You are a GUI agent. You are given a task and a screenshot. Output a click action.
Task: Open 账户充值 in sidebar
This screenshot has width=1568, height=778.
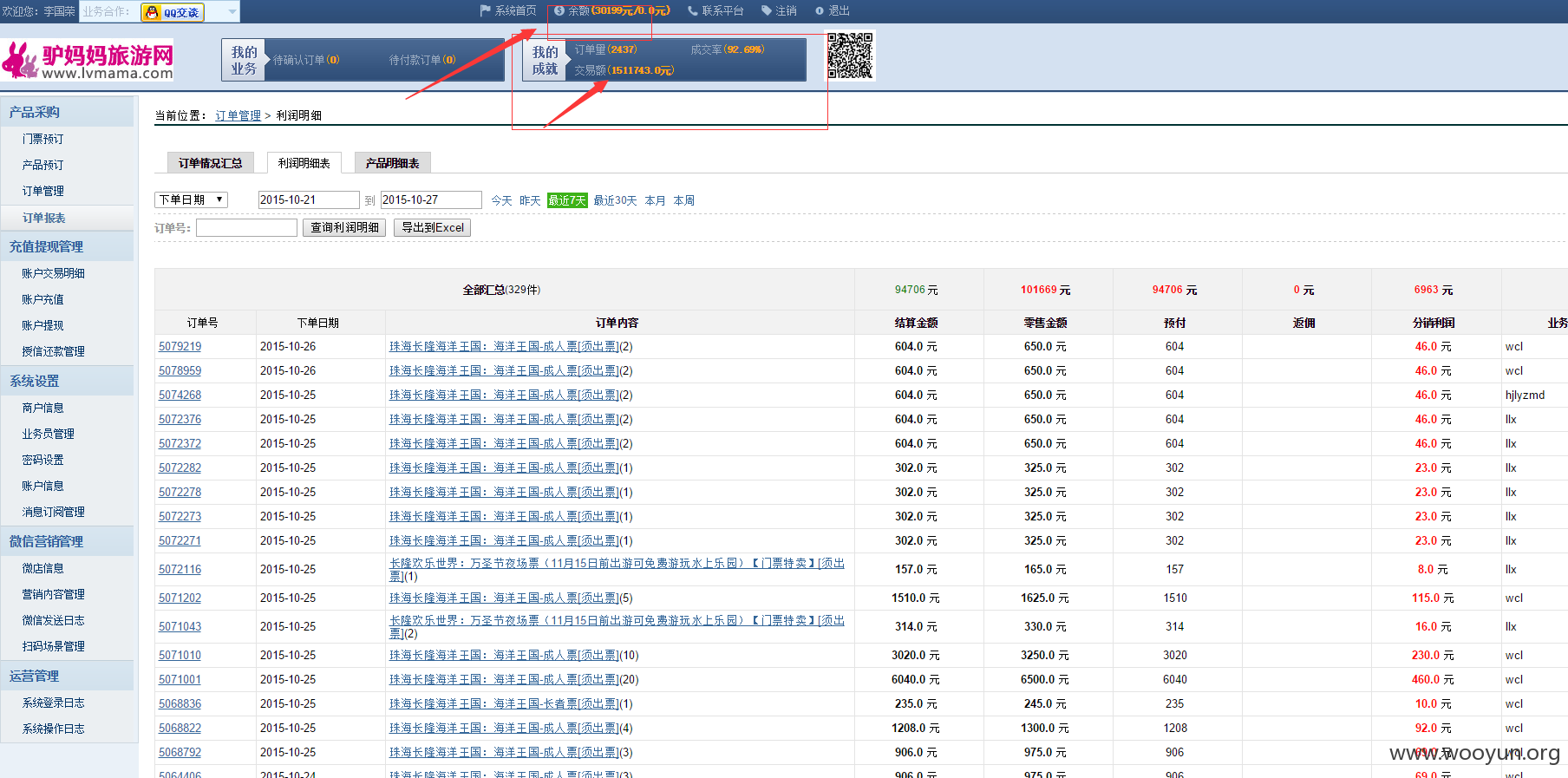42,299
